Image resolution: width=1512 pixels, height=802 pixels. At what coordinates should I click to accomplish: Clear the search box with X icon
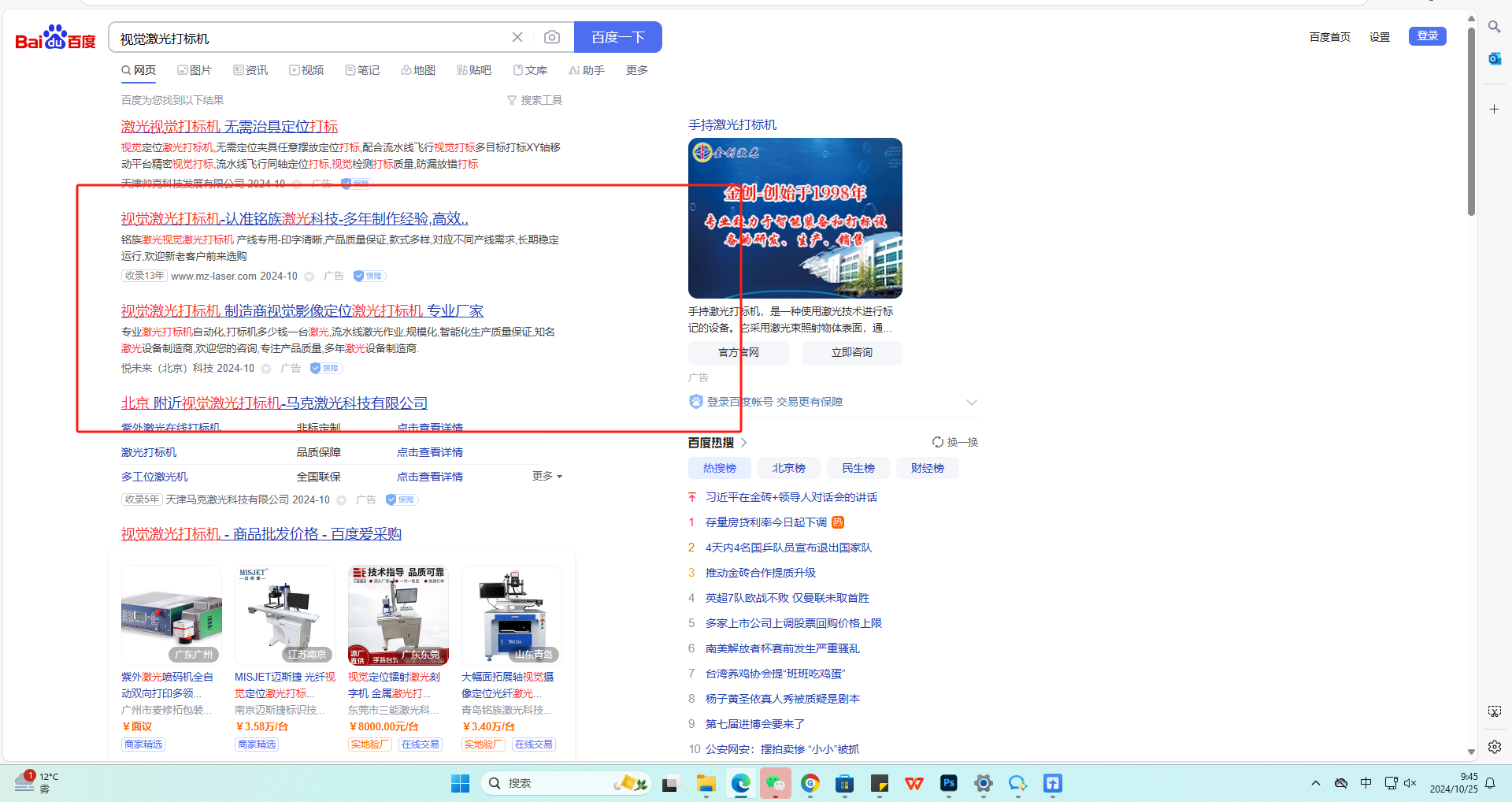point(517,37)
